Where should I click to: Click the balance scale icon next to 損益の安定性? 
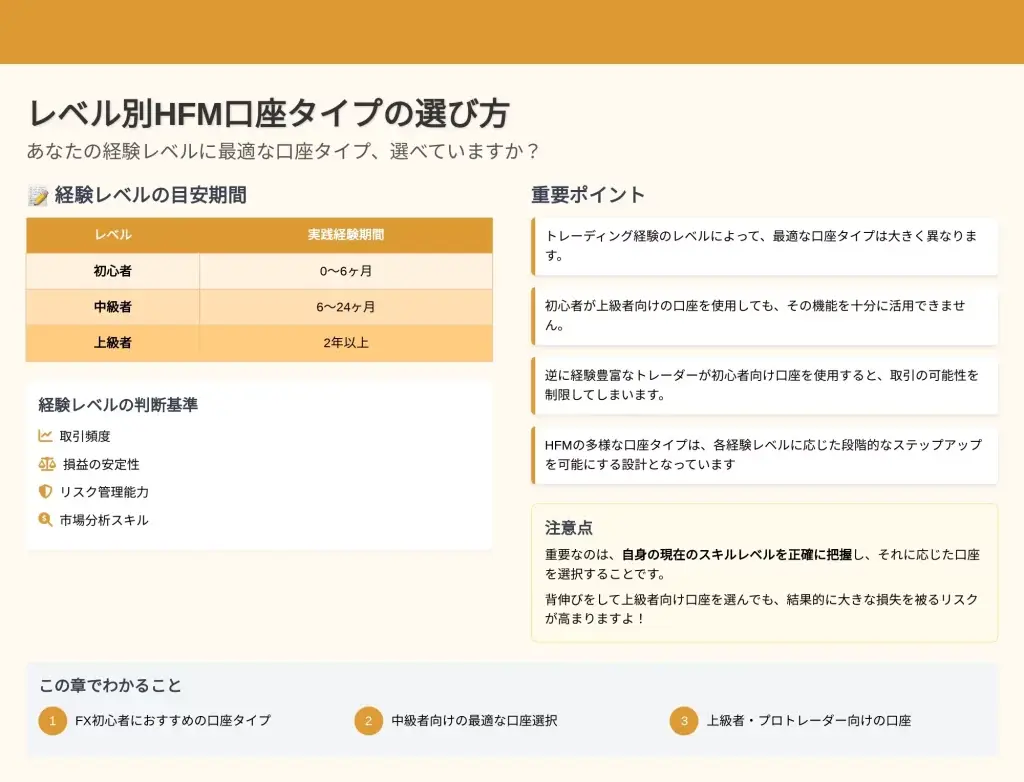click(47, 464)
